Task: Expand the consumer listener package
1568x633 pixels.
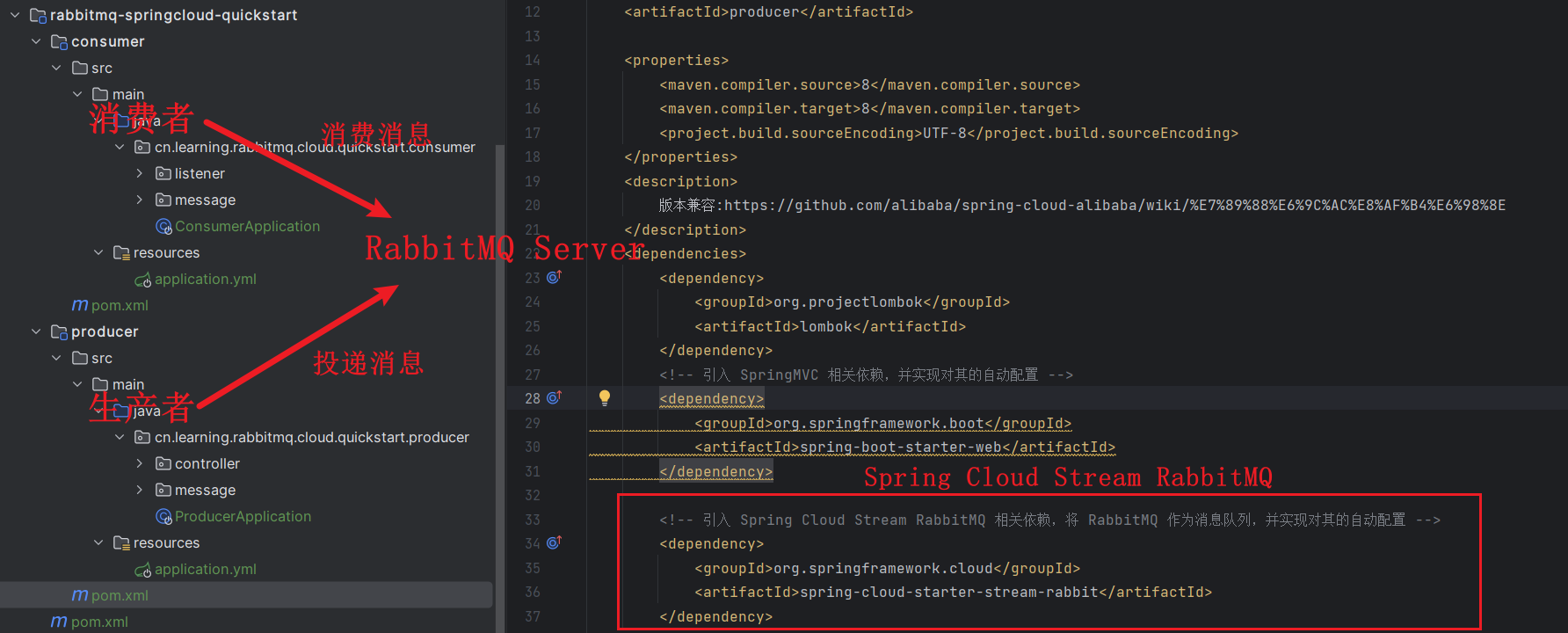Action: [140, 173]
